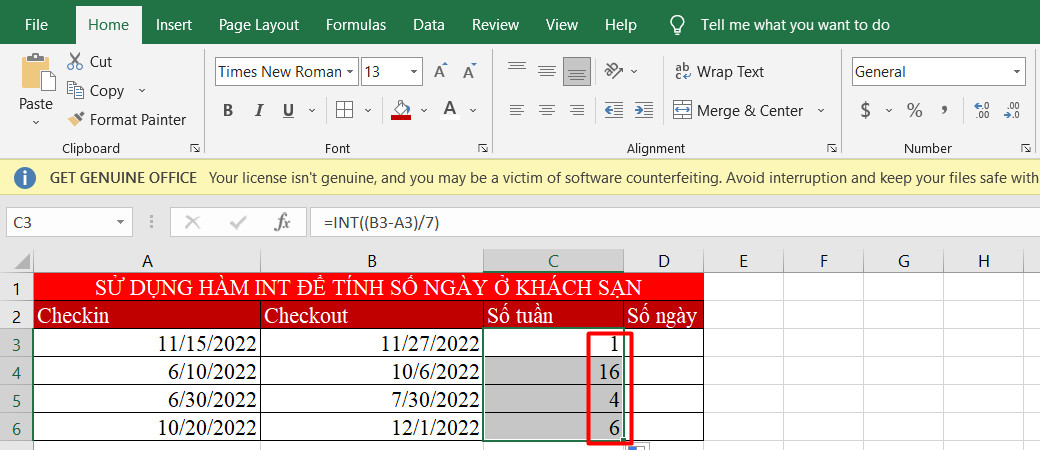
Task: Click the Cut scissors icon
Action: pos(75,61)
